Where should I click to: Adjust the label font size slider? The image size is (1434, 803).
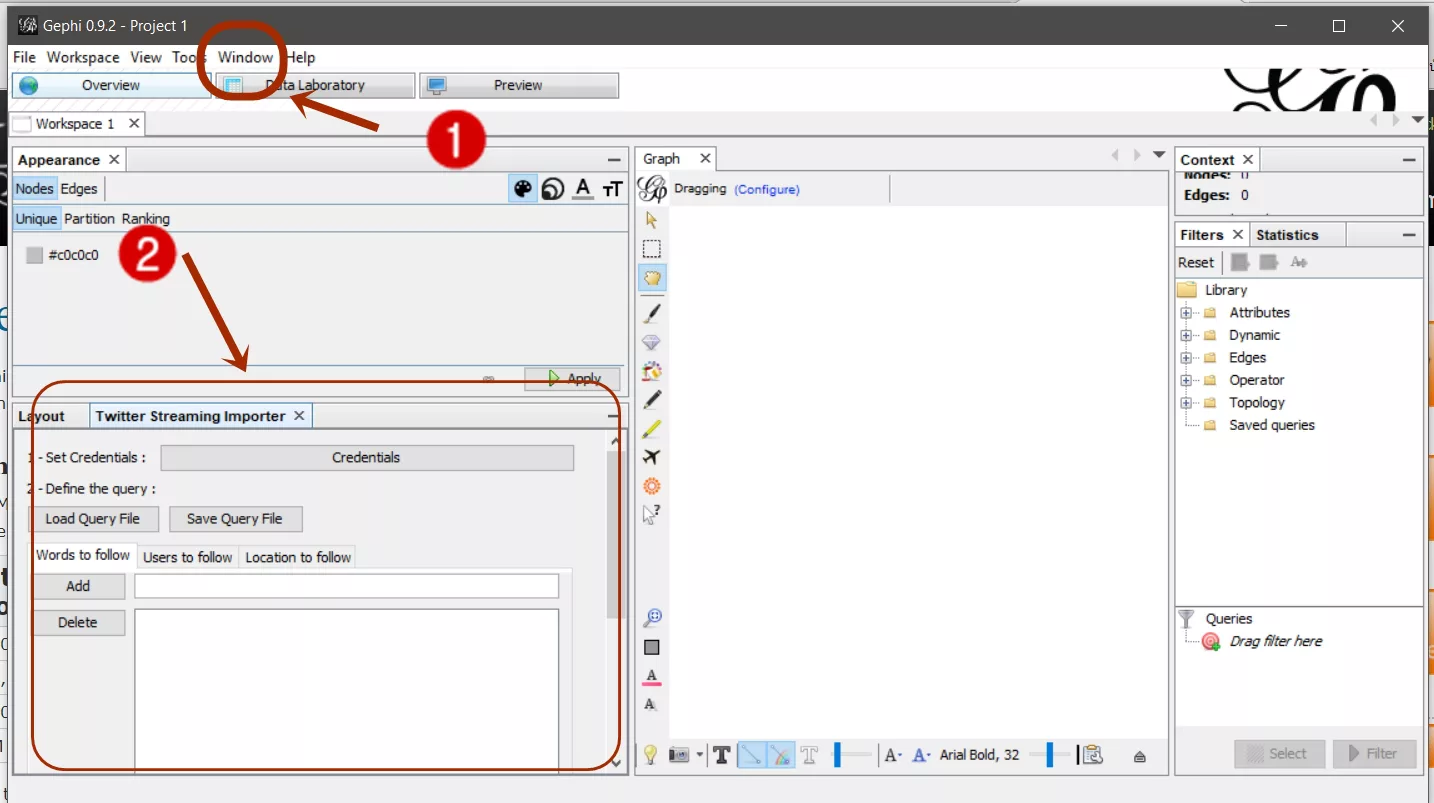(x=1050, y=755)
